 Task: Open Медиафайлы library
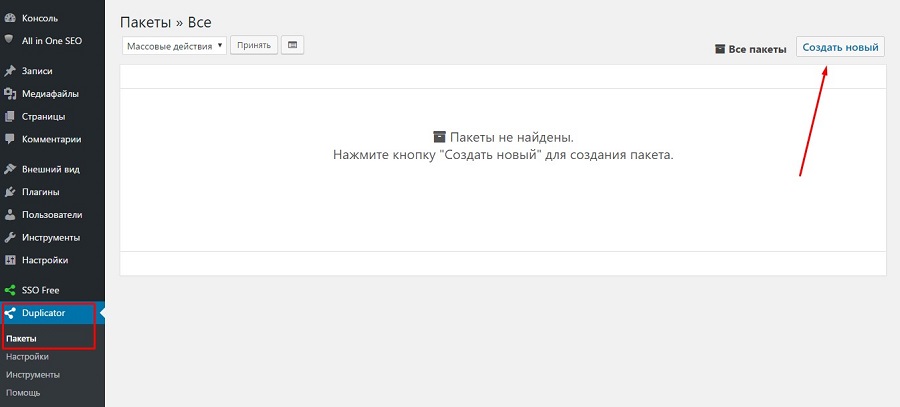pos(52,94)
